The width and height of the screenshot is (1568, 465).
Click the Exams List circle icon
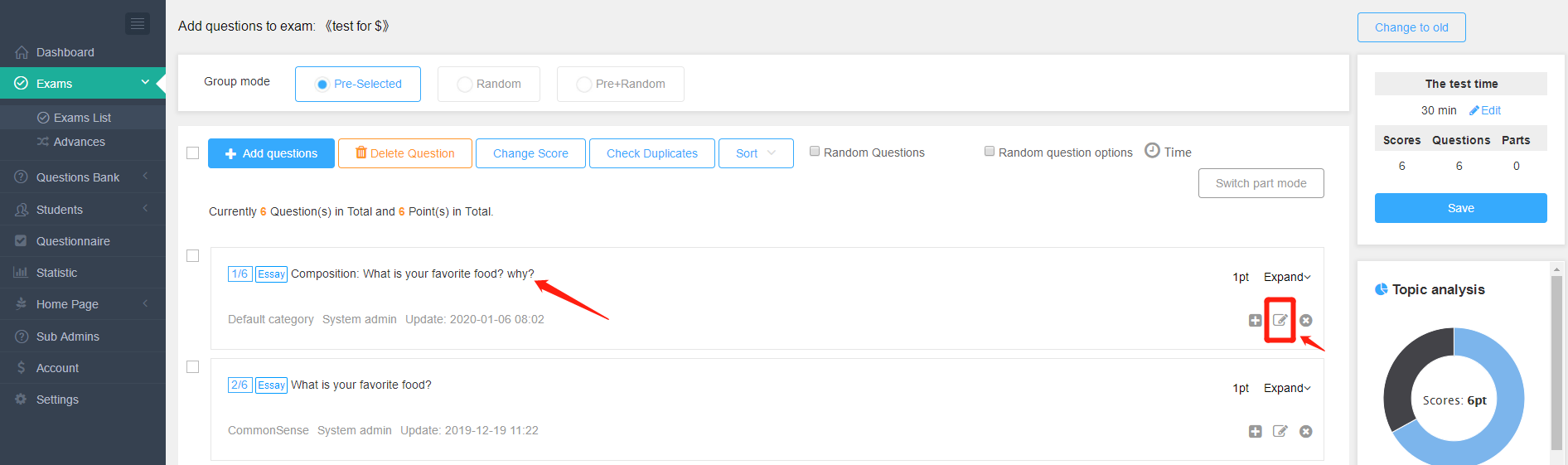tap(43, 118)
